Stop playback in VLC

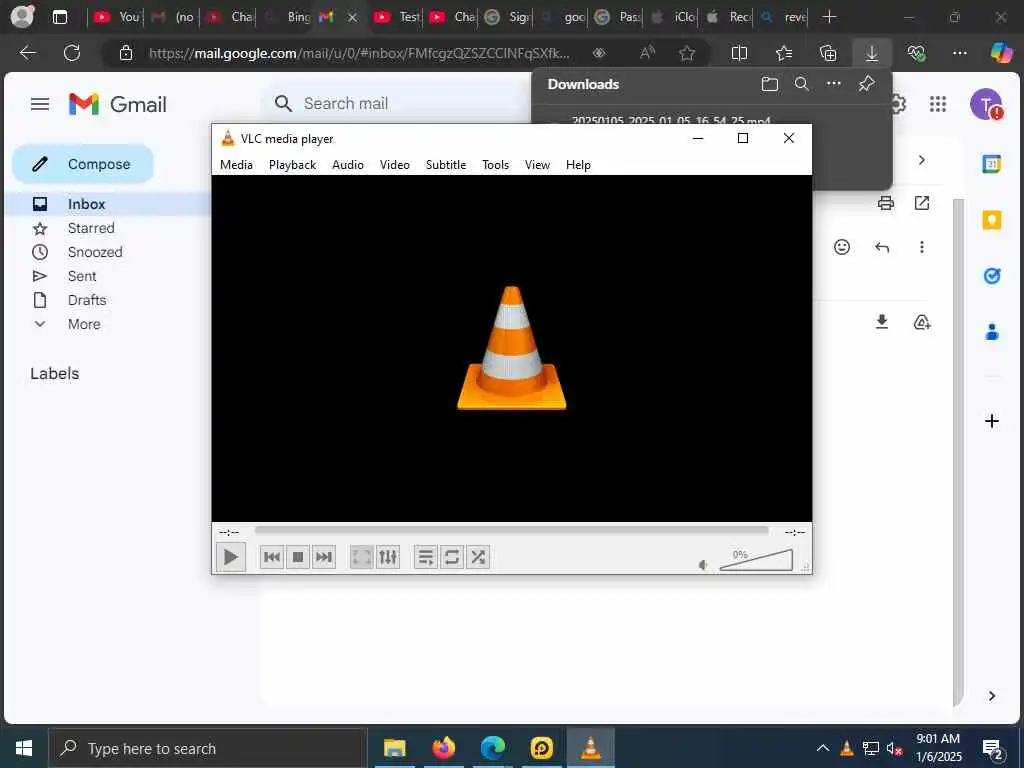point(298,557)
